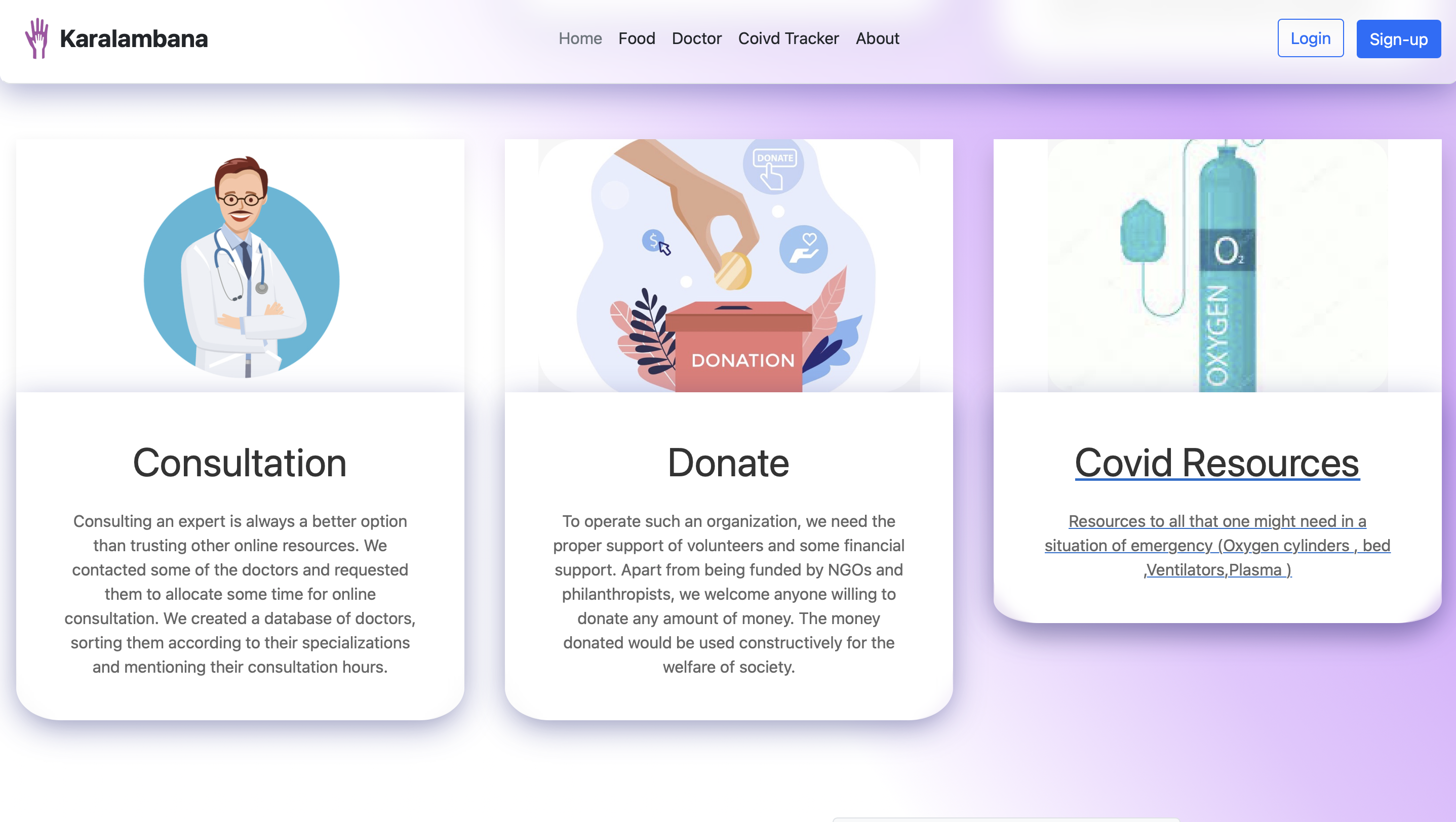Click the Resources emergency description link

click(x=1217, y=545)
